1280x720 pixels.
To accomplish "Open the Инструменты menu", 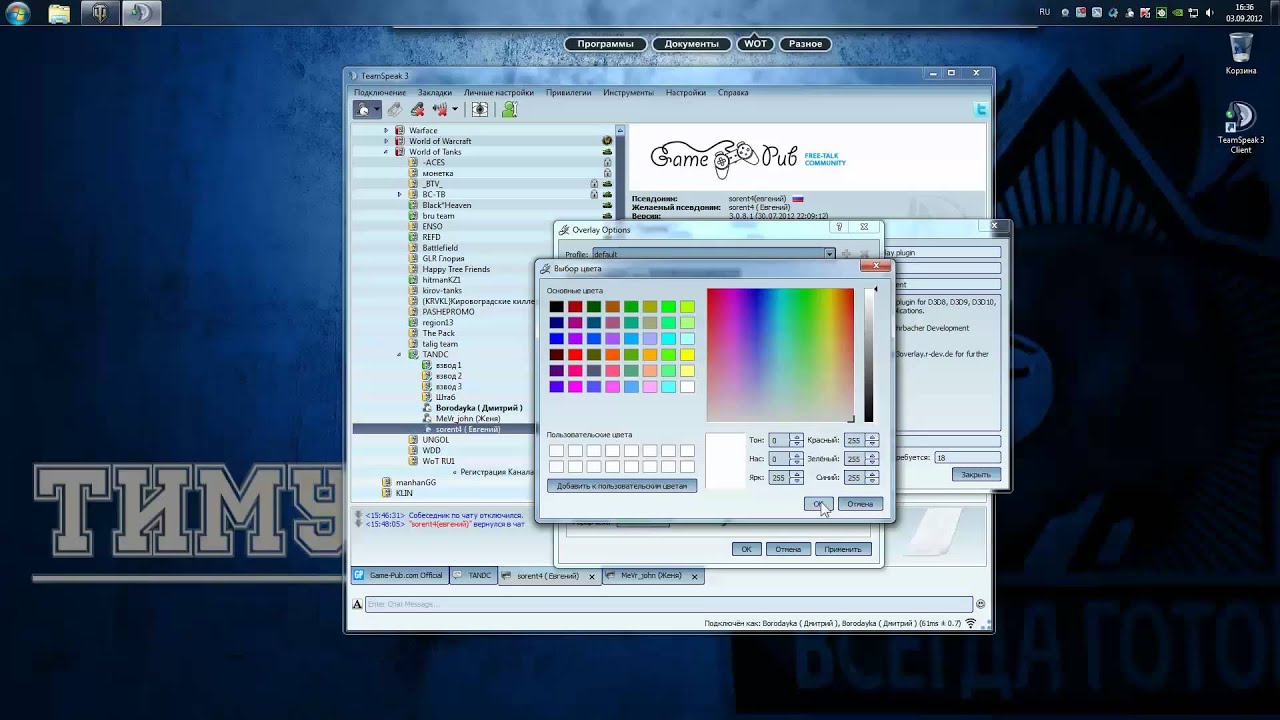I will pyautogui.click(x=628, y=92).
